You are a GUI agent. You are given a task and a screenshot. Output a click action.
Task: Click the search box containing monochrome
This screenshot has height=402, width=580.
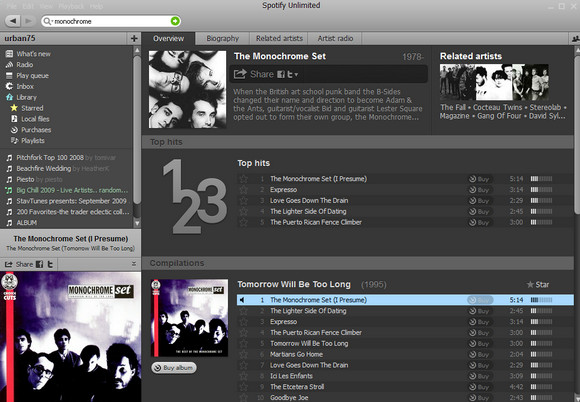coord(111,21)
